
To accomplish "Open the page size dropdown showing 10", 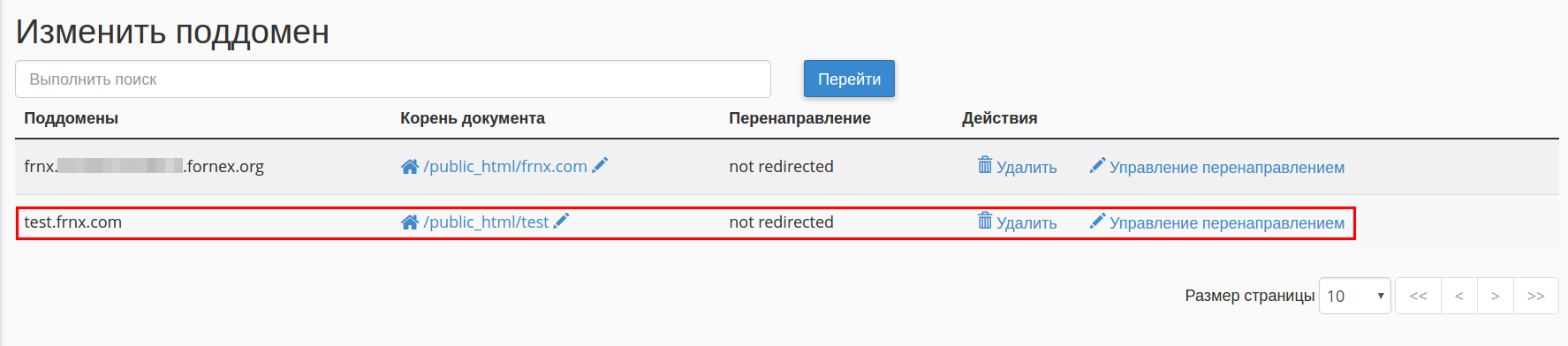I will tap(1354, 296).
